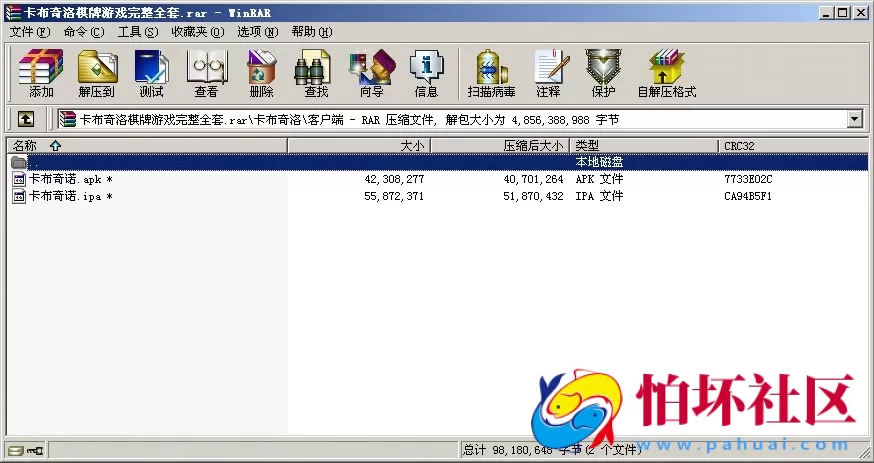
Task: Sort by 大小 column header
Action: click(359, 146)
